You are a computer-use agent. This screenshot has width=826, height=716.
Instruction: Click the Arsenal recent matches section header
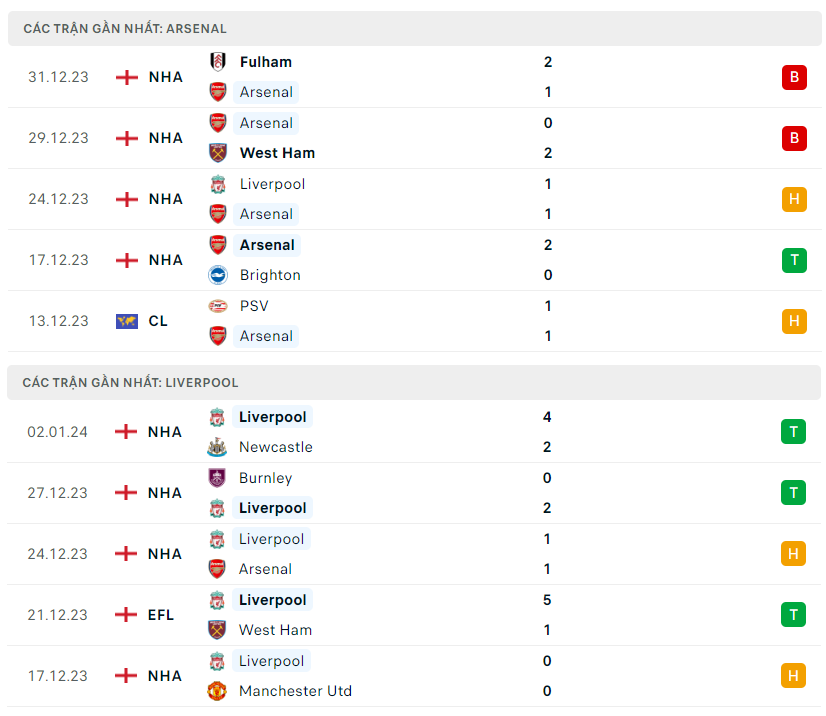125,29
